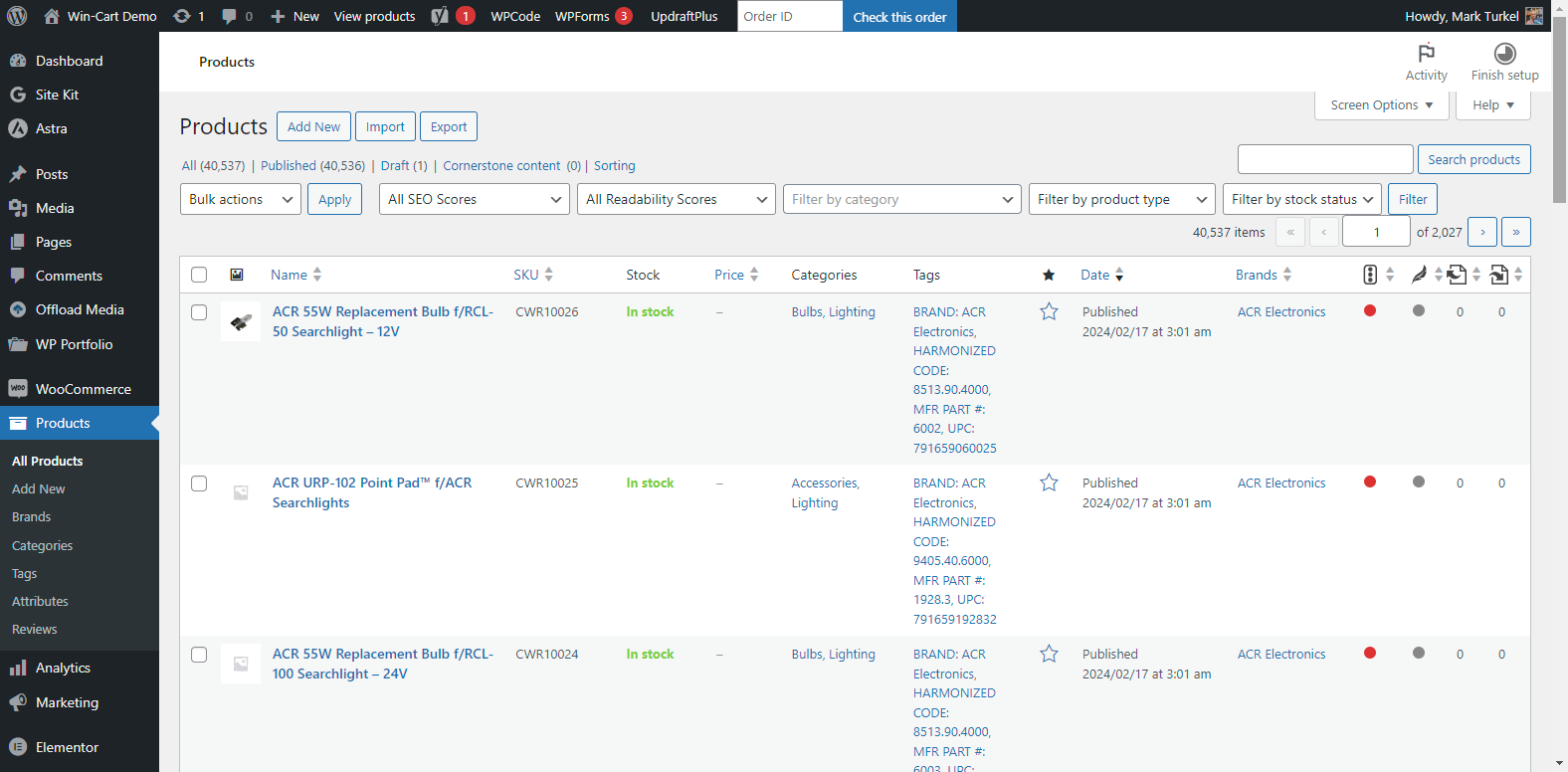Open the All Readability Scores dropdown

677,199
